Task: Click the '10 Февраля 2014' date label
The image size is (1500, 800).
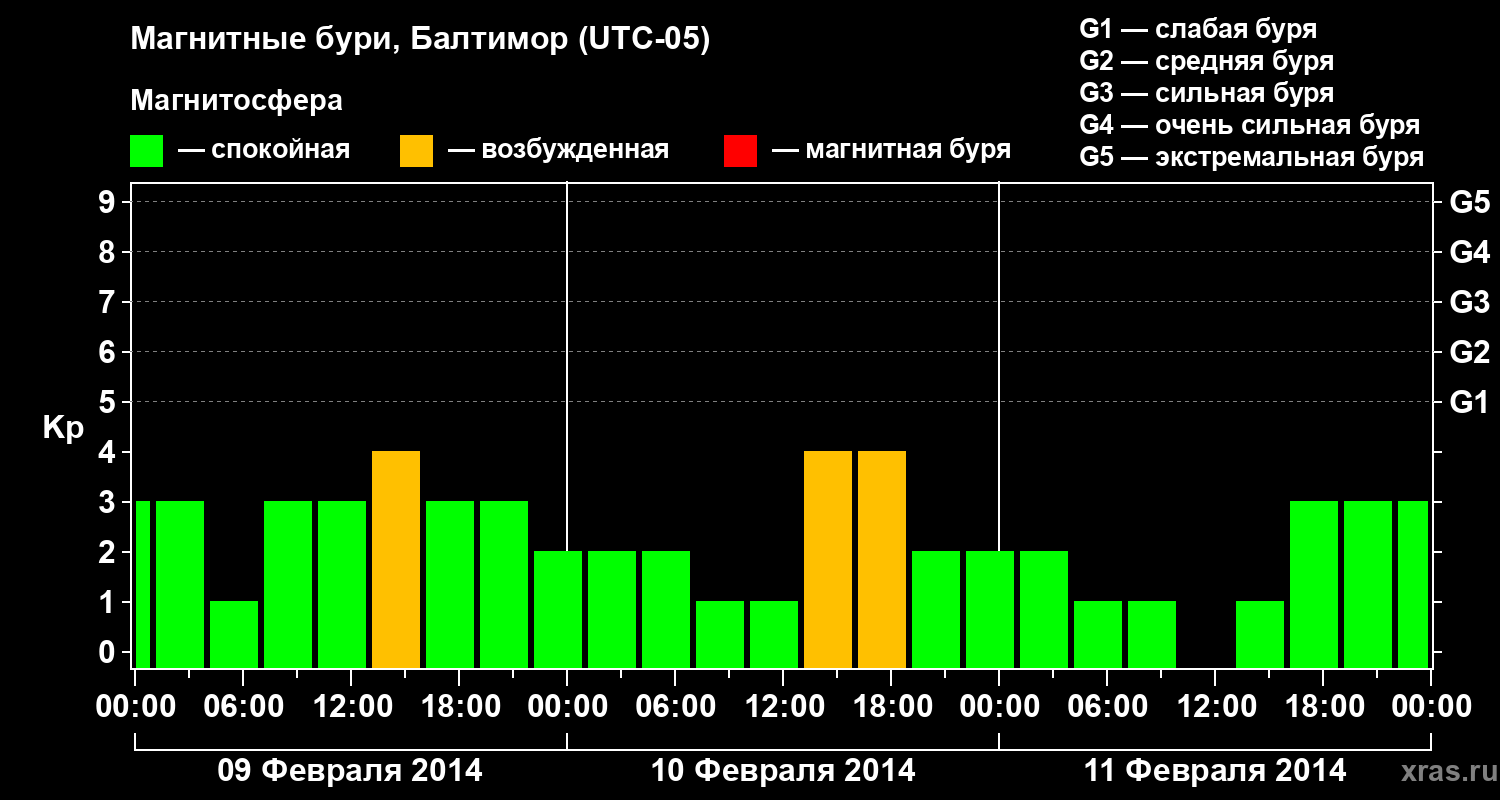Action: click(x=783, y=771)
